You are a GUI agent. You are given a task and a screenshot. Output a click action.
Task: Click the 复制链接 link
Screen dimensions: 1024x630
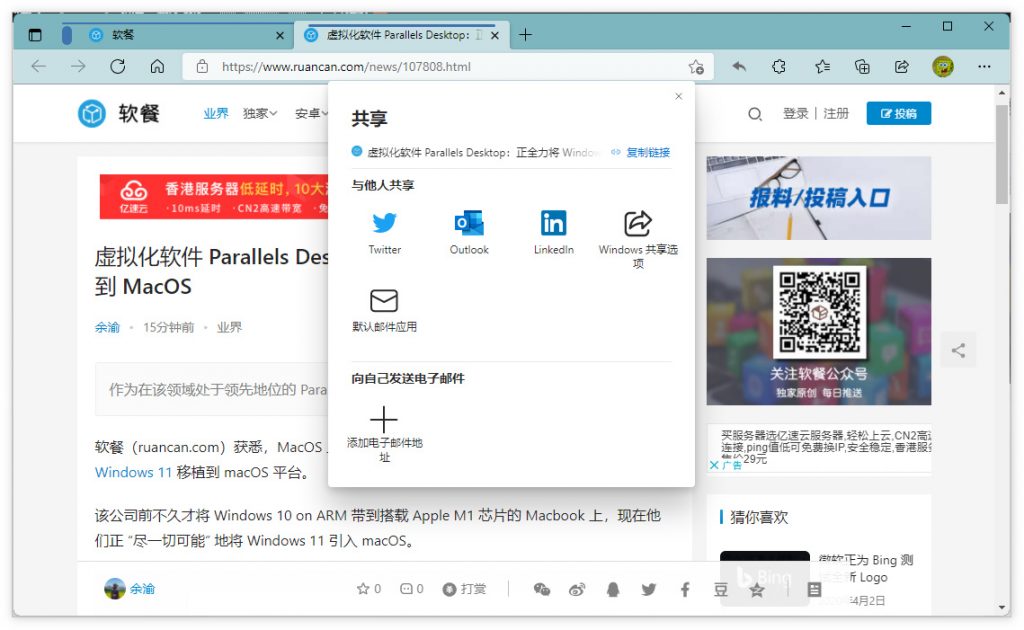click(x=648, y=152)
